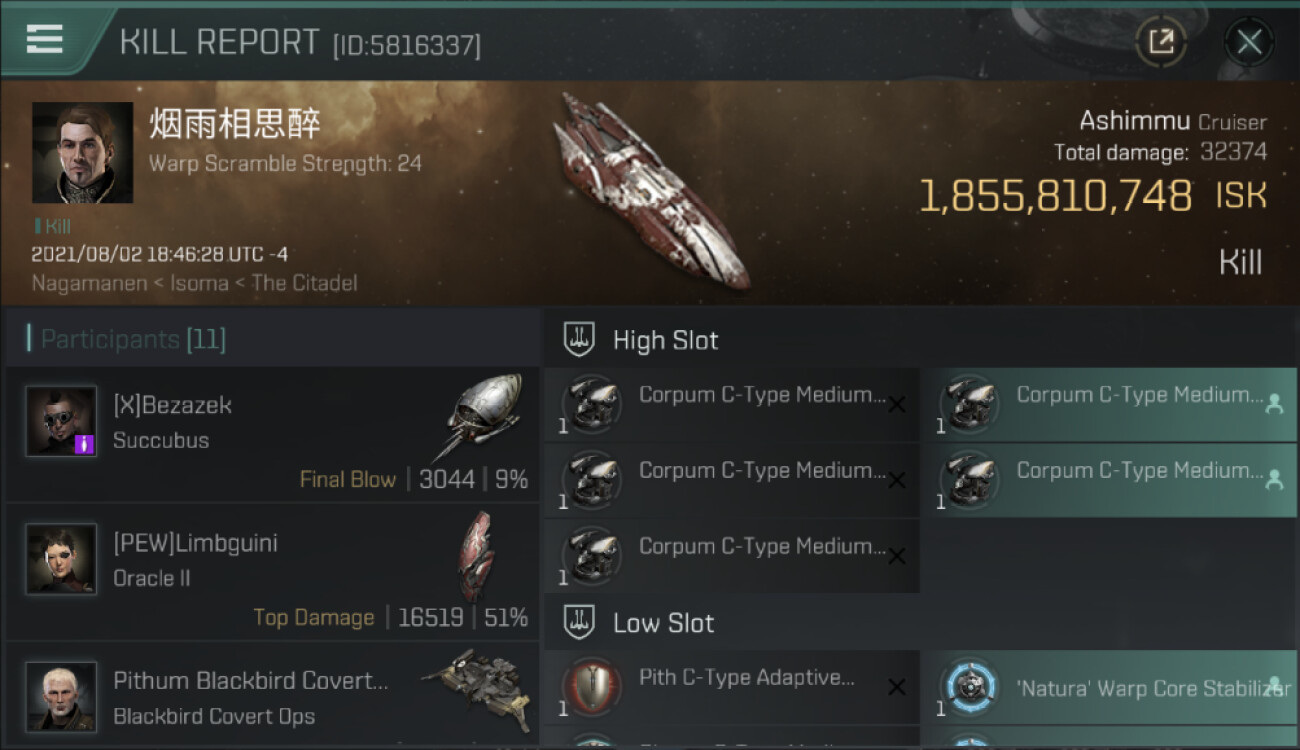Screen dimensions: 1300x750
Task: Select Pithum Blackbird Covert participant entry
Action: (272, 696)
